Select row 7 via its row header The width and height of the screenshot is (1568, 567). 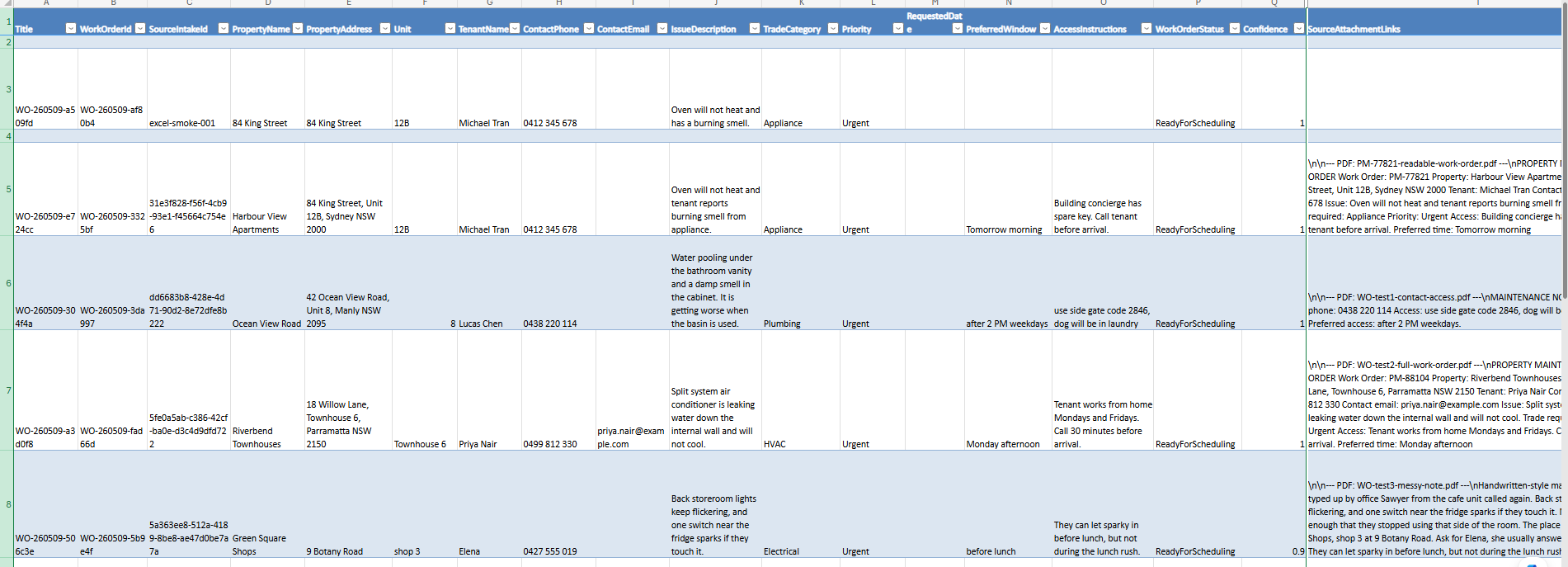click(7, 390)
